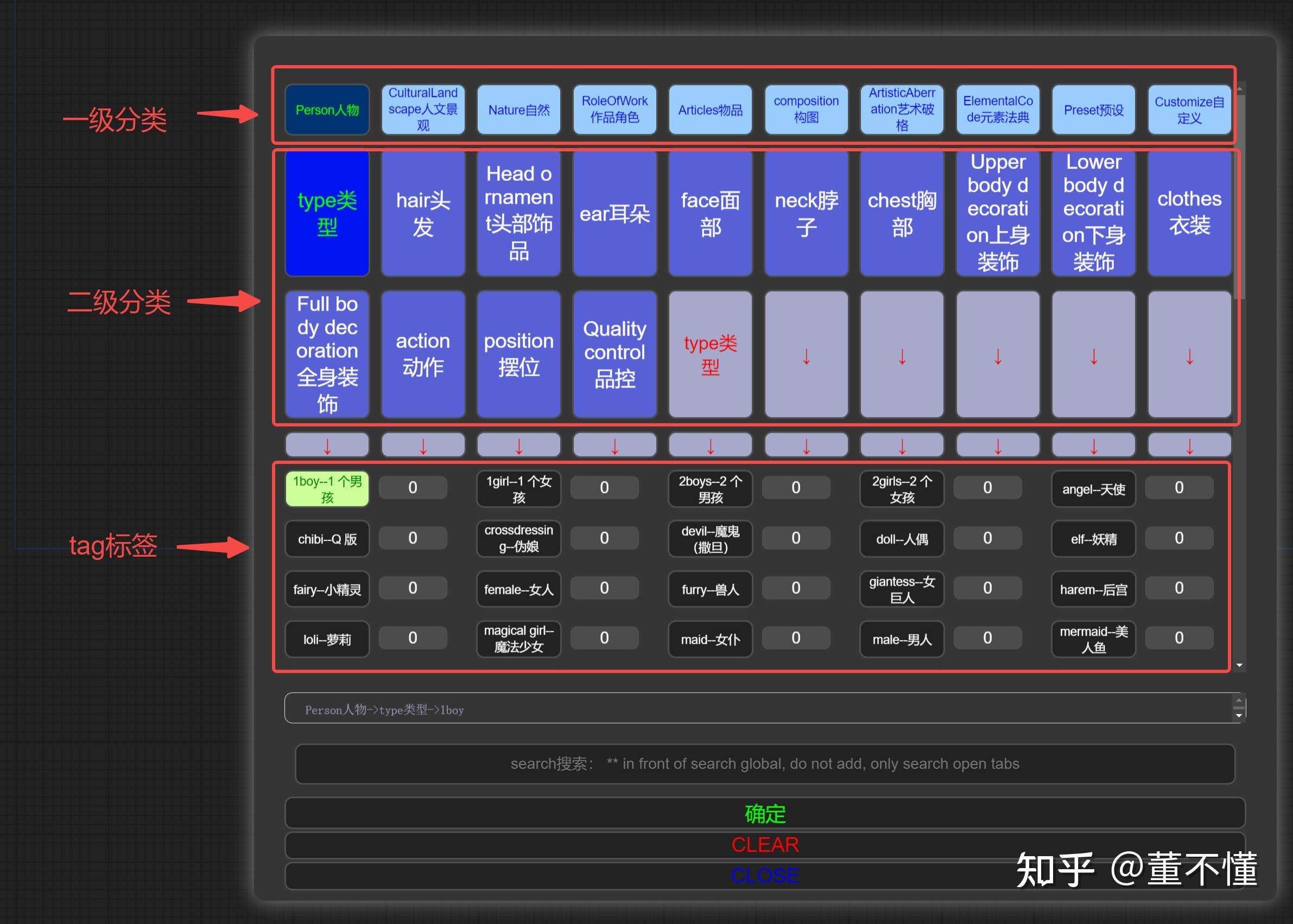Viewport: 1293px width, 924px height.
Task: Open the Upper body decoration subcategory
Action: point(998,213)
